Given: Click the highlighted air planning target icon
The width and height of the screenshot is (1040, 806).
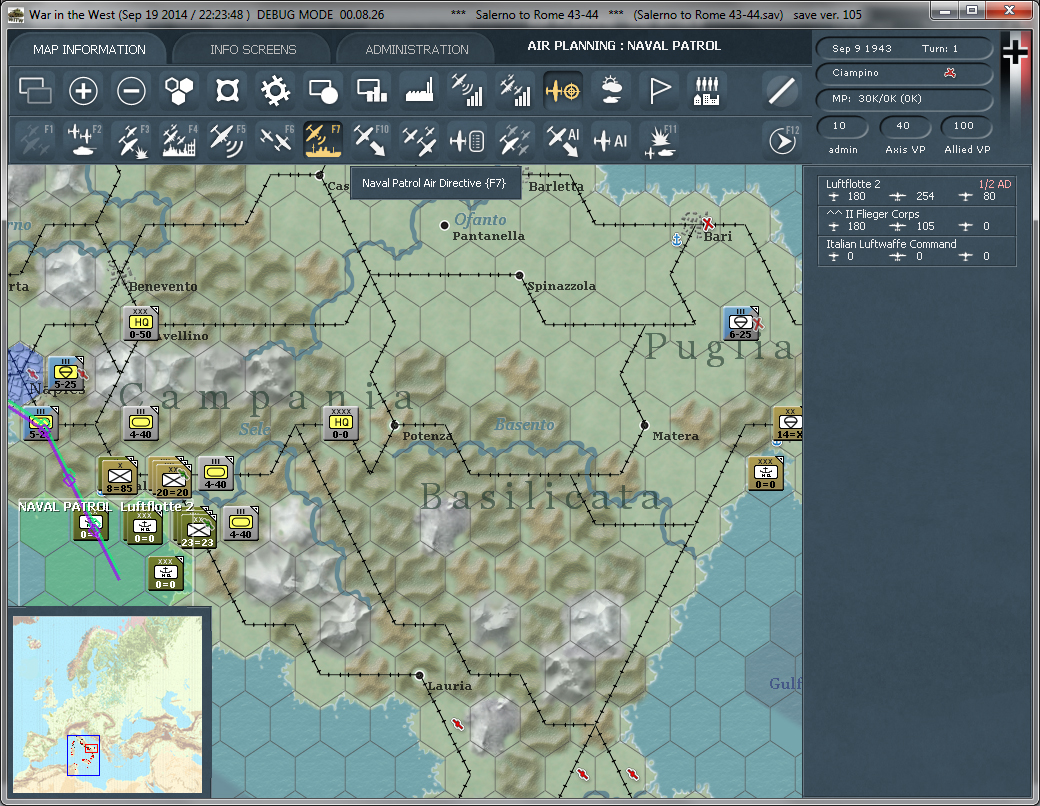Looking at the screenshot, I should [563, 91].
